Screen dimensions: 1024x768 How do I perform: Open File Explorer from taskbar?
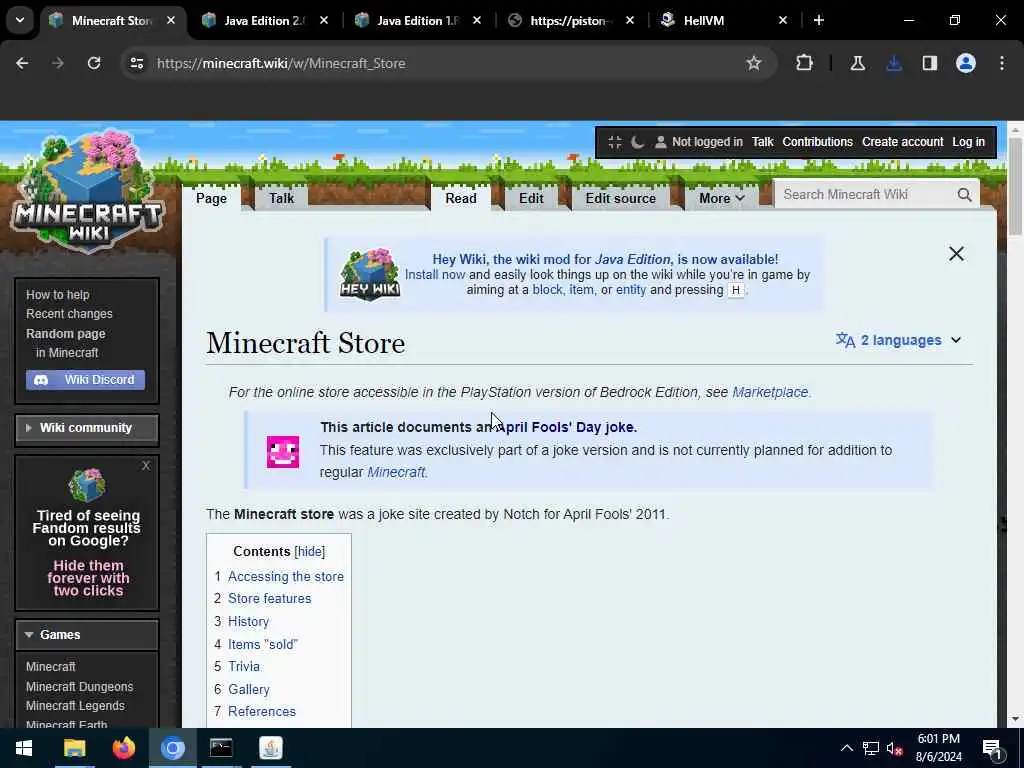click(x=74, y=748)
